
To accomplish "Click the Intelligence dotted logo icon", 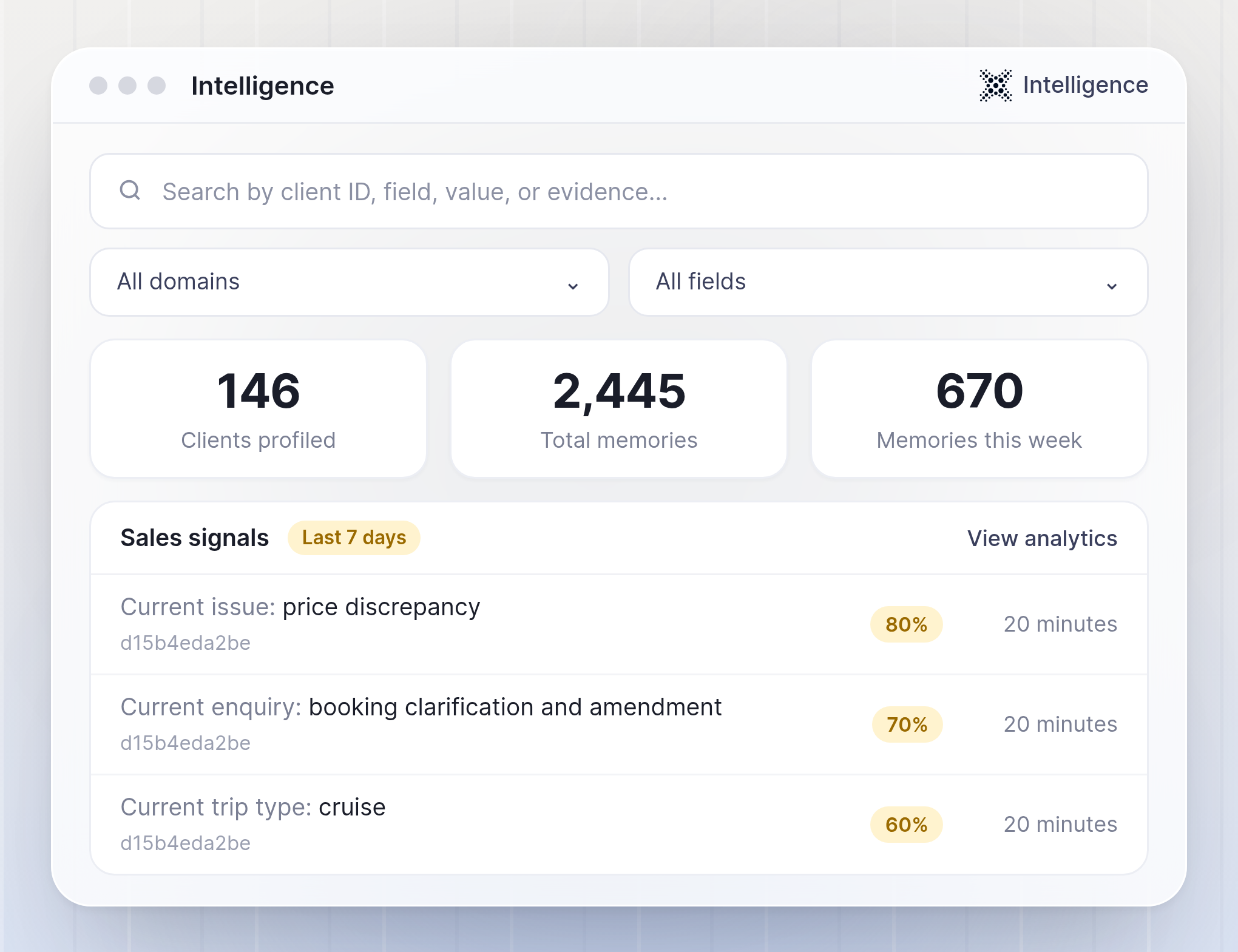I will pos(995,86).
